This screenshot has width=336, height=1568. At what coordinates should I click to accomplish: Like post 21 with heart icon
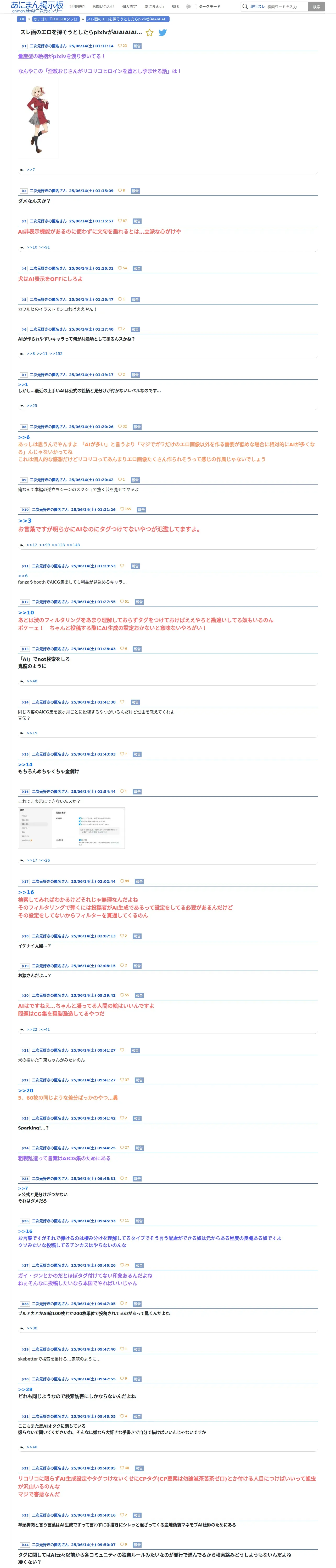122,1051
